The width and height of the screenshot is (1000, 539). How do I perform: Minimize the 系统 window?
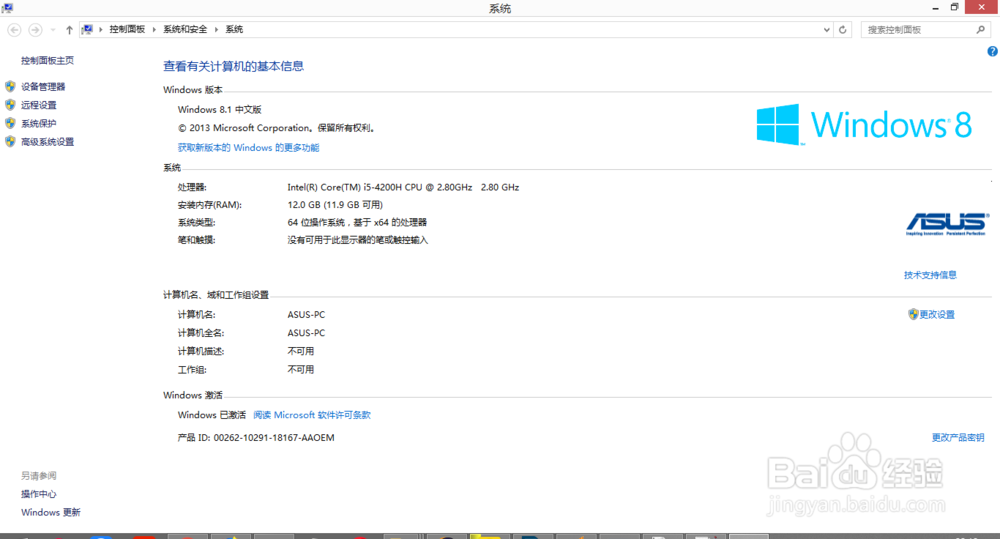(936, 8)
